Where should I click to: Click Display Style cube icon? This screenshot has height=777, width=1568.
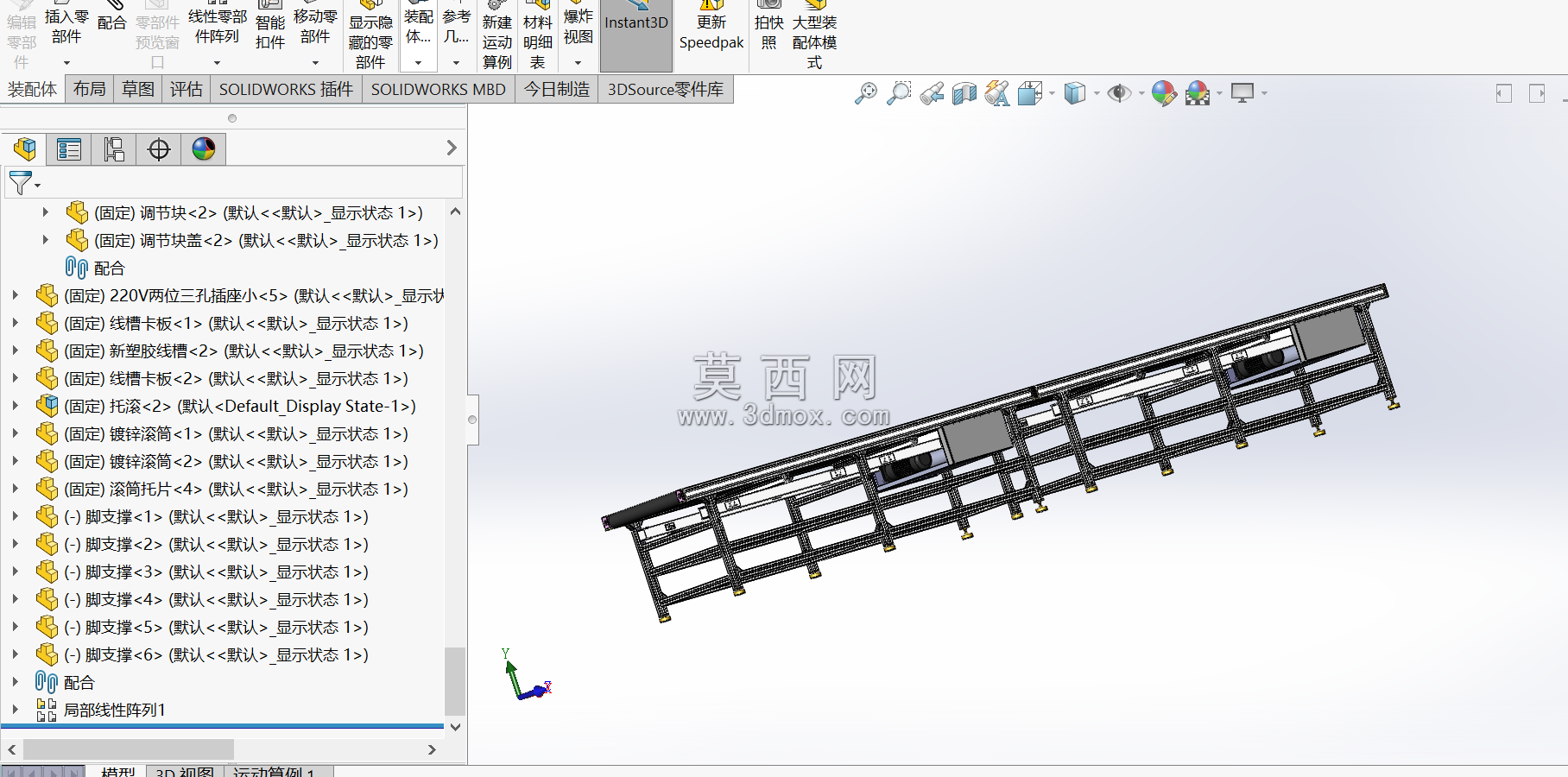click(x=1075, y=93)
